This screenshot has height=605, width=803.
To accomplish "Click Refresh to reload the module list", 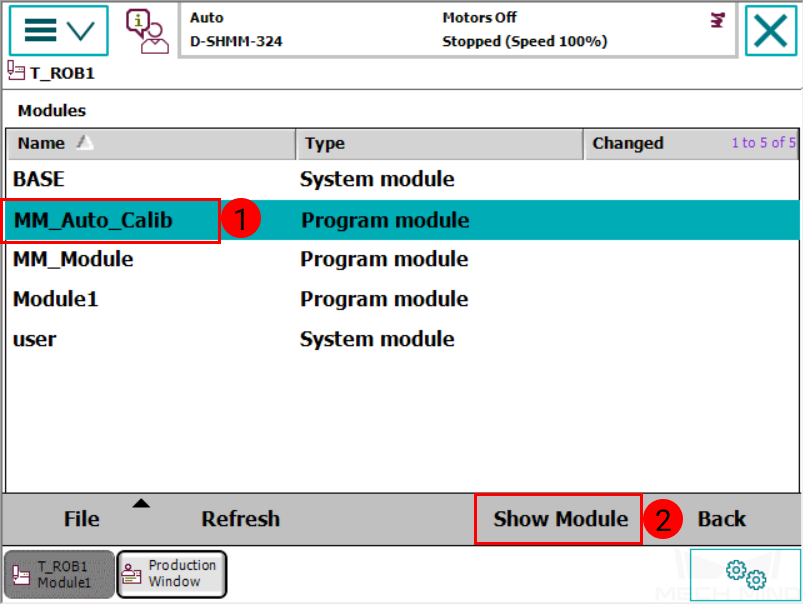I will tap(241, 519).
